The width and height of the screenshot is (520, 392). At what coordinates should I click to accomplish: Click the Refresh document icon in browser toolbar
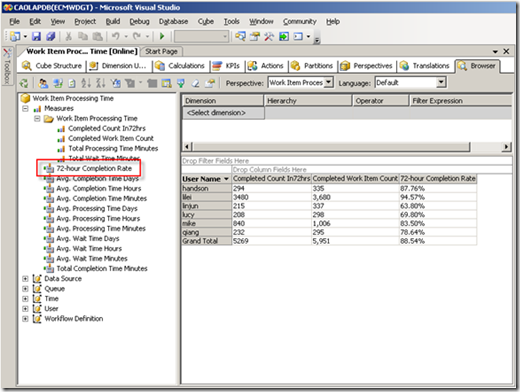click(72, 83)
